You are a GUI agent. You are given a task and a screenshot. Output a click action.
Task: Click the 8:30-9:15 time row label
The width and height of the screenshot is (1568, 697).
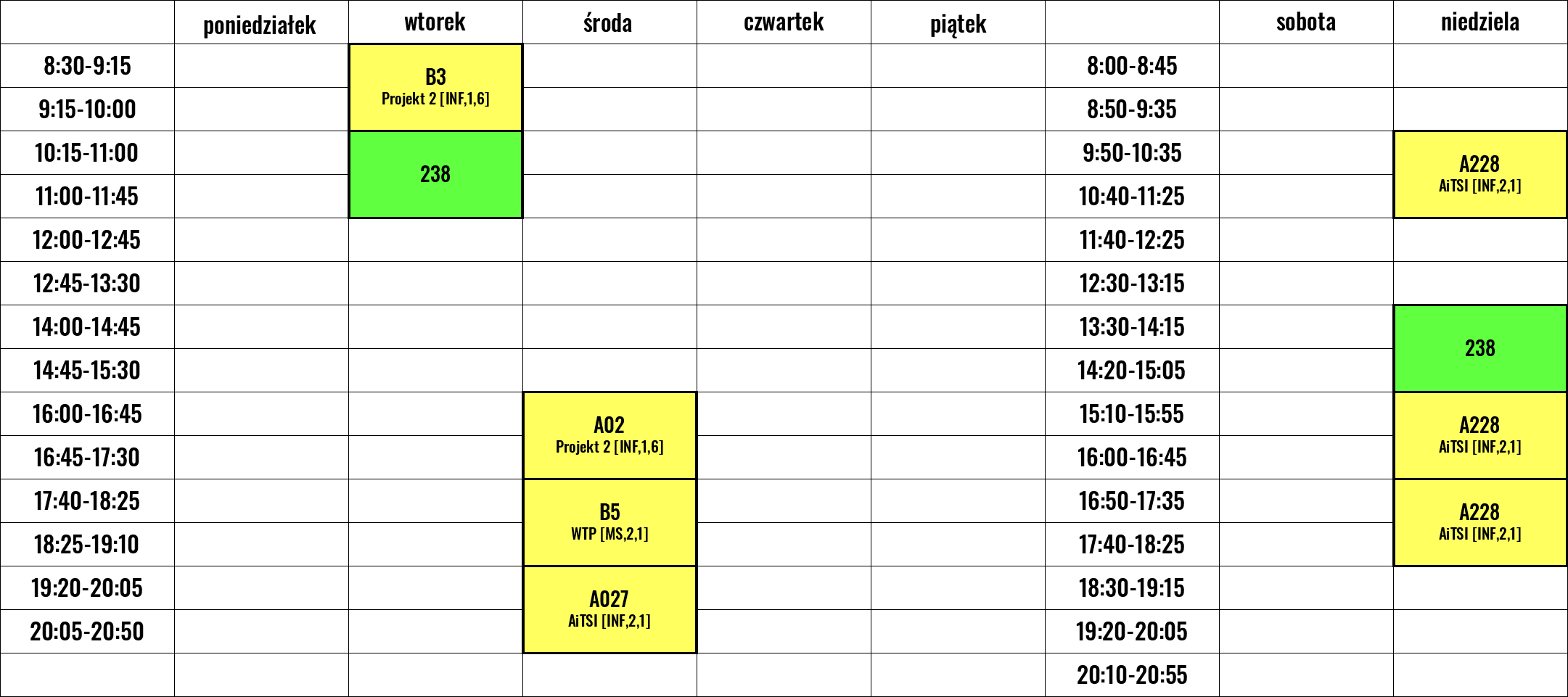point(87,65)
